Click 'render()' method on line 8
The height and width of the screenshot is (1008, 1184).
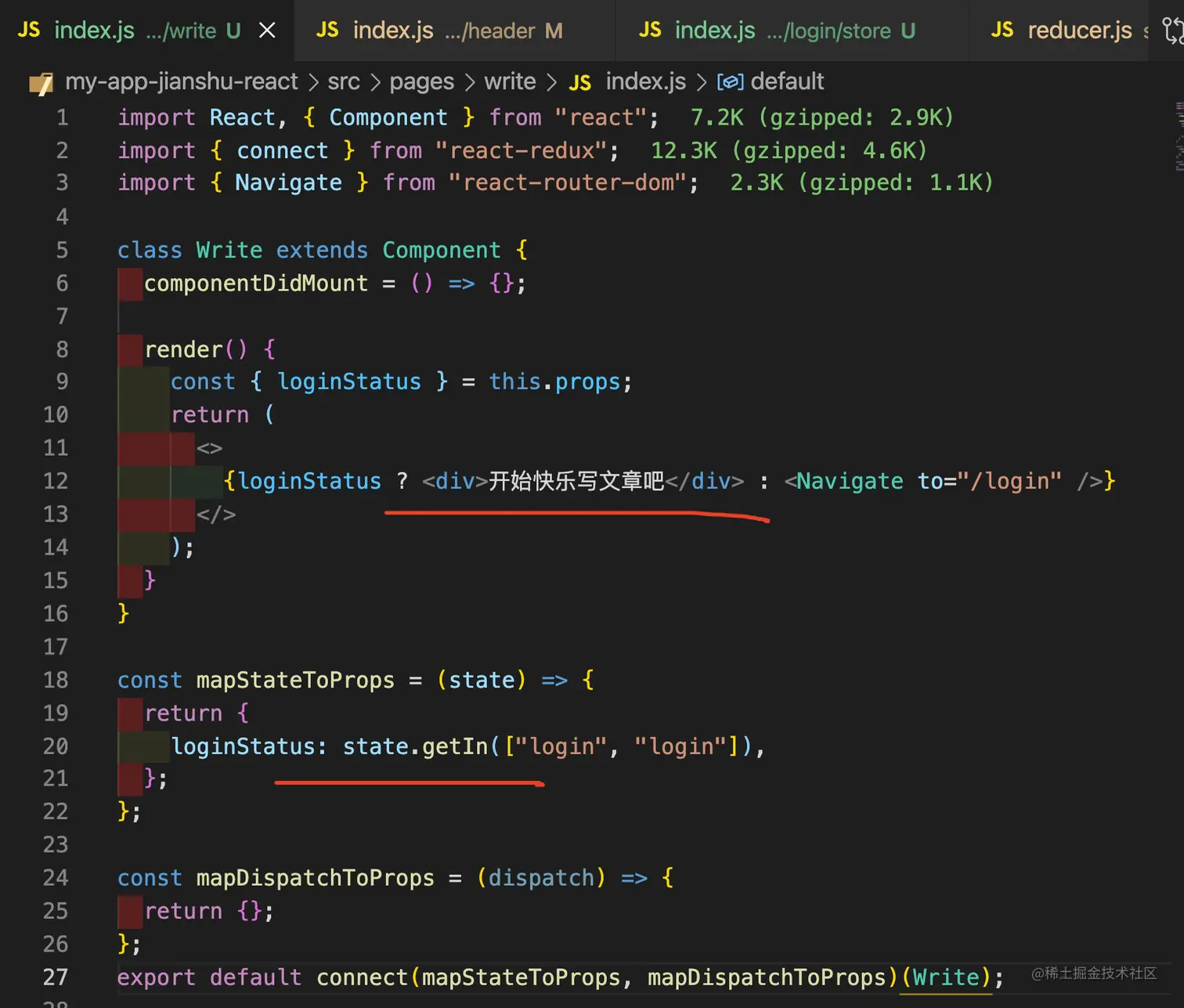[196, 349]
